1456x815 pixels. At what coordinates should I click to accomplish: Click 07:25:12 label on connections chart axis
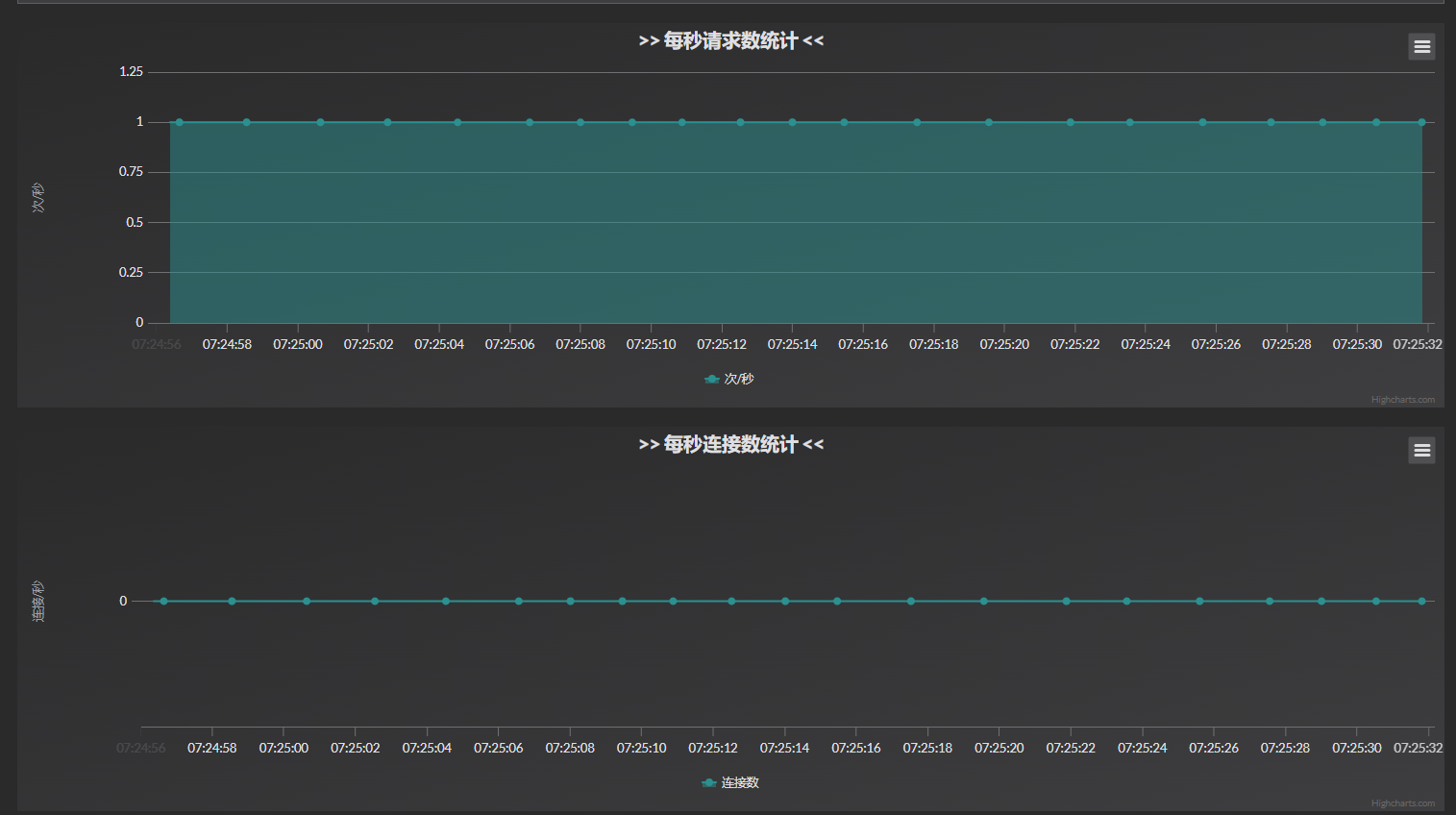tap(713, 748)
